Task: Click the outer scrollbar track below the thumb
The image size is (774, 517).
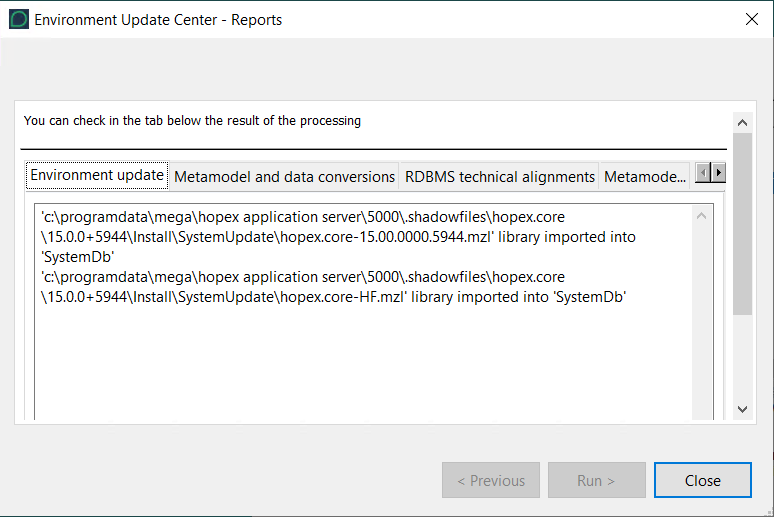Action: [x=742, y=360]
